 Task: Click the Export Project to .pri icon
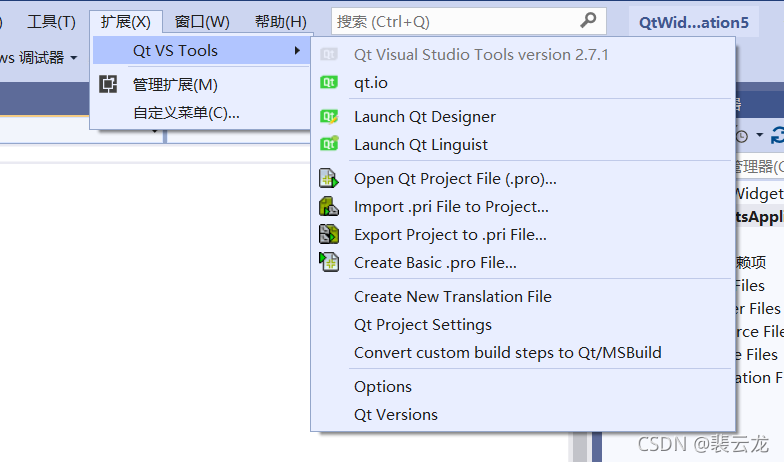point(329,234)
